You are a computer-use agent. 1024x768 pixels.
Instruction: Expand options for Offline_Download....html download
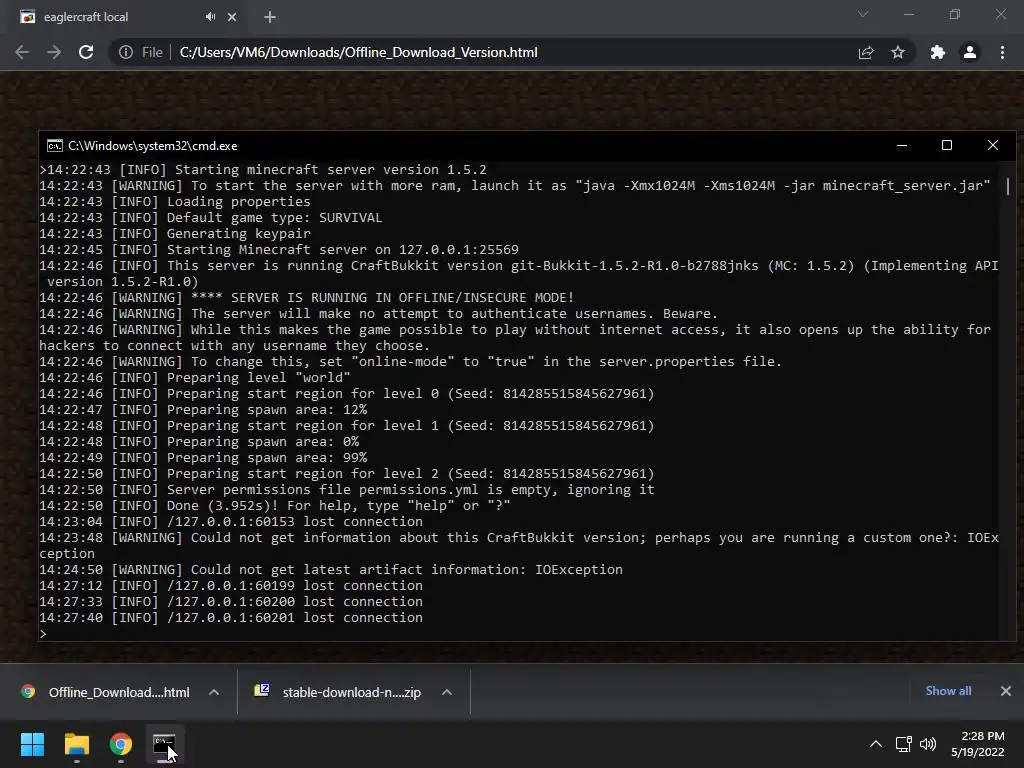point(214,692)
